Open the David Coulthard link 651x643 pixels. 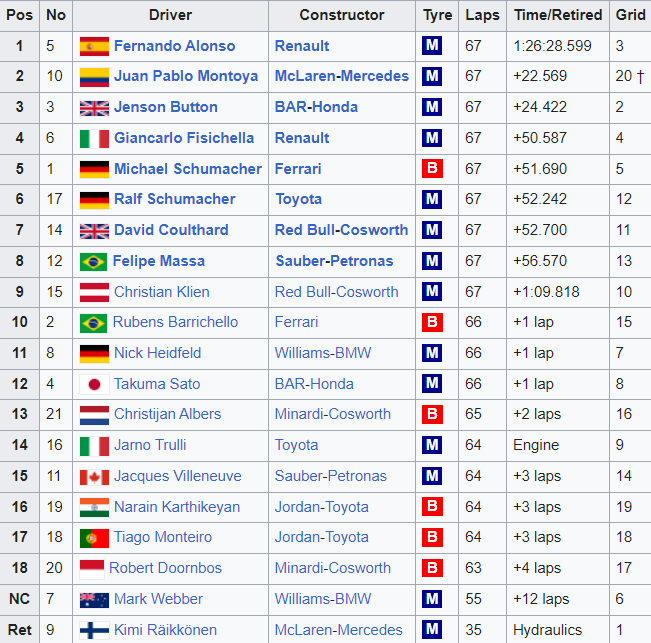point(171,230)
